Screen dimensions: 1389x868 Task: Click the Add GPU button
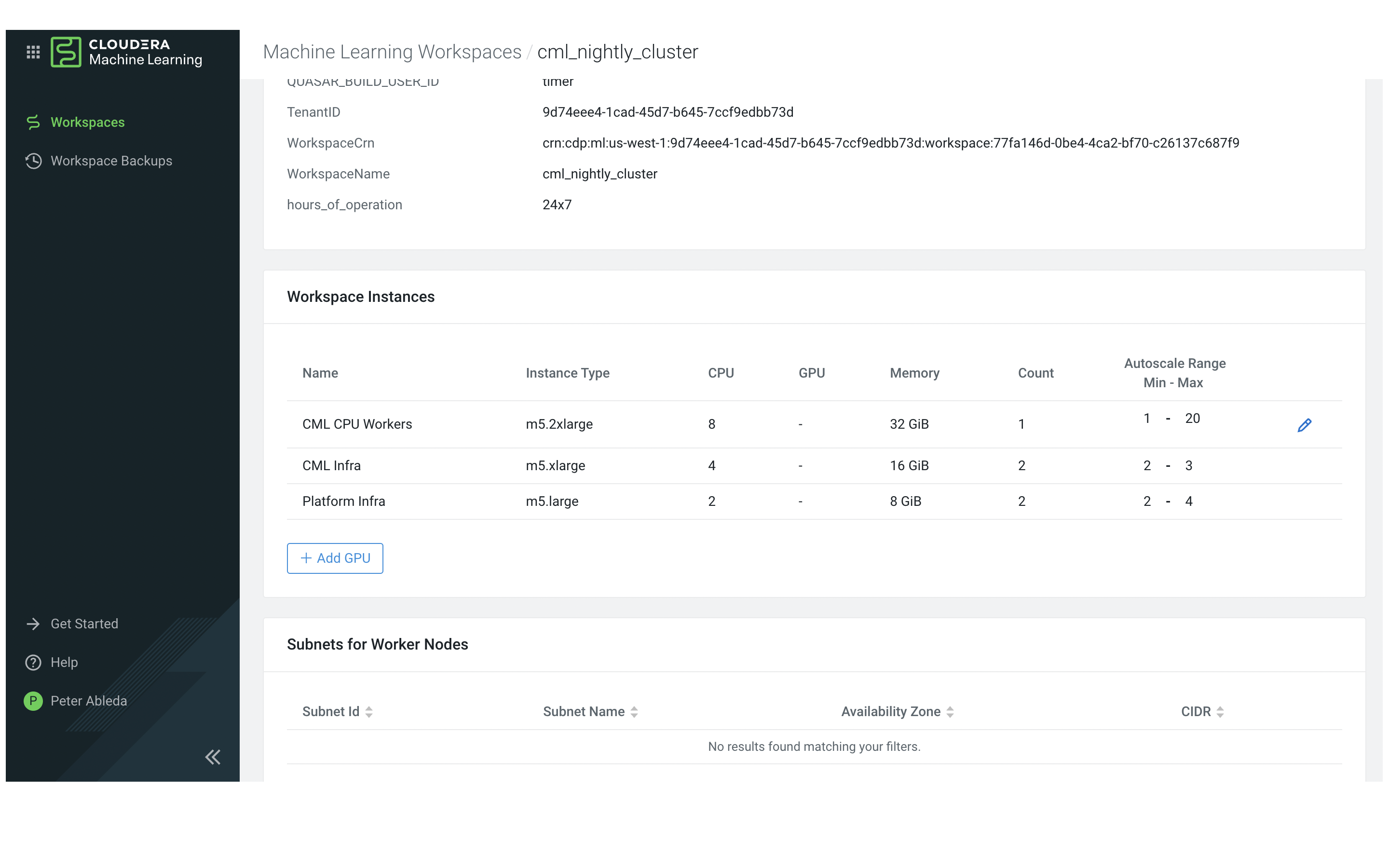click(335, 557)
